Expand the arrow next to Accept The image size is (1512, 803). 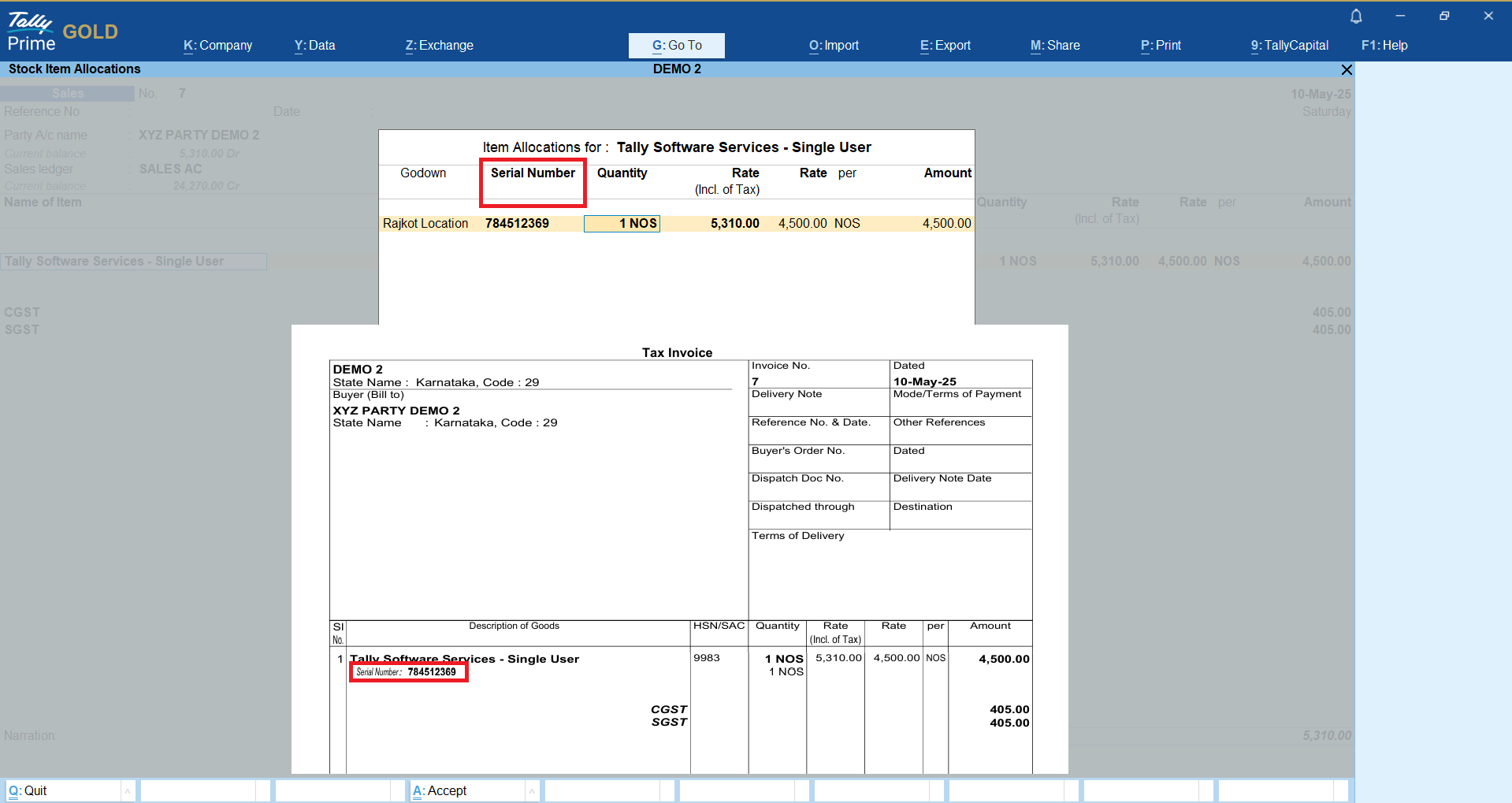click(x=532, y=790)
